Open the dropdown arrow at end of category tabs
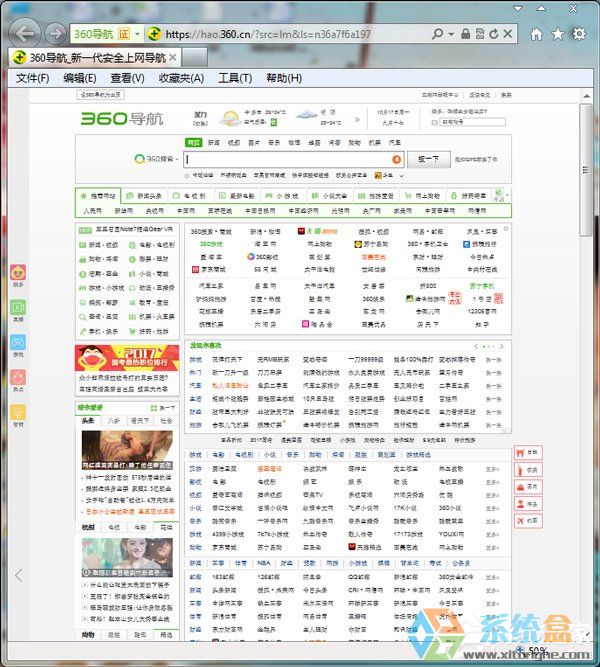 point(507,196)
